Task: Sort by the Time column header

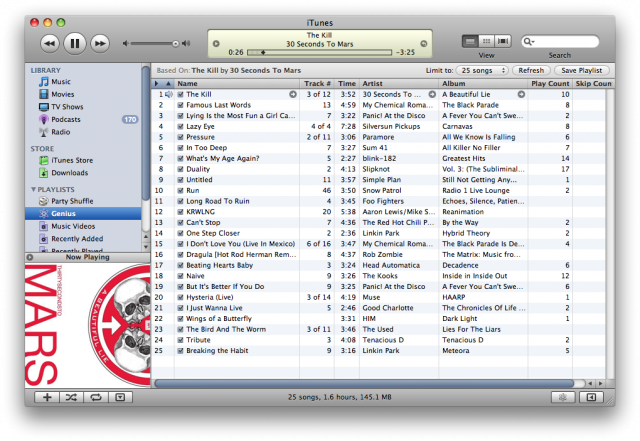Action: pos(347,84)
